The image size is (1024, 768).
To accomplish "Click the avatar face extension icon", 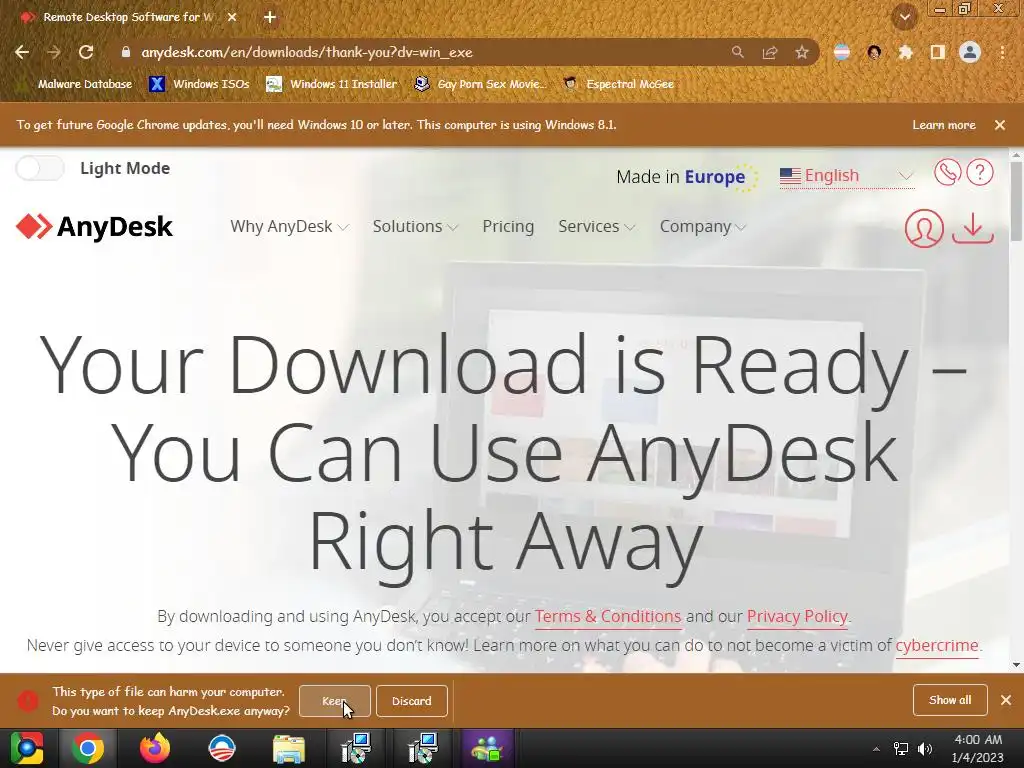I will point(874,52).
